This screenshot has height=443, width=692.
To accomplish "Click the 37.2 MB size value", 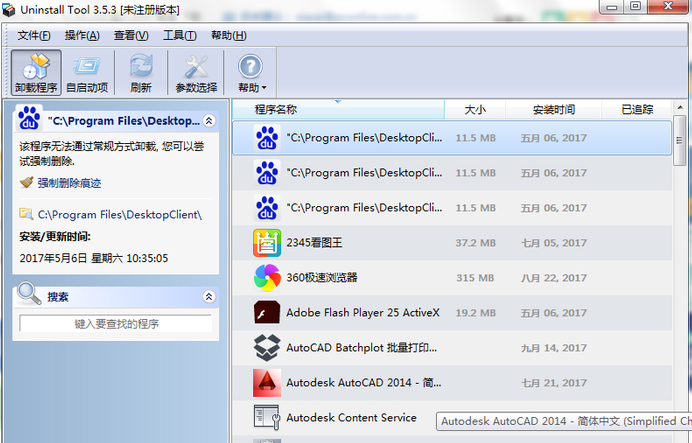I will [x=475, y=243].
